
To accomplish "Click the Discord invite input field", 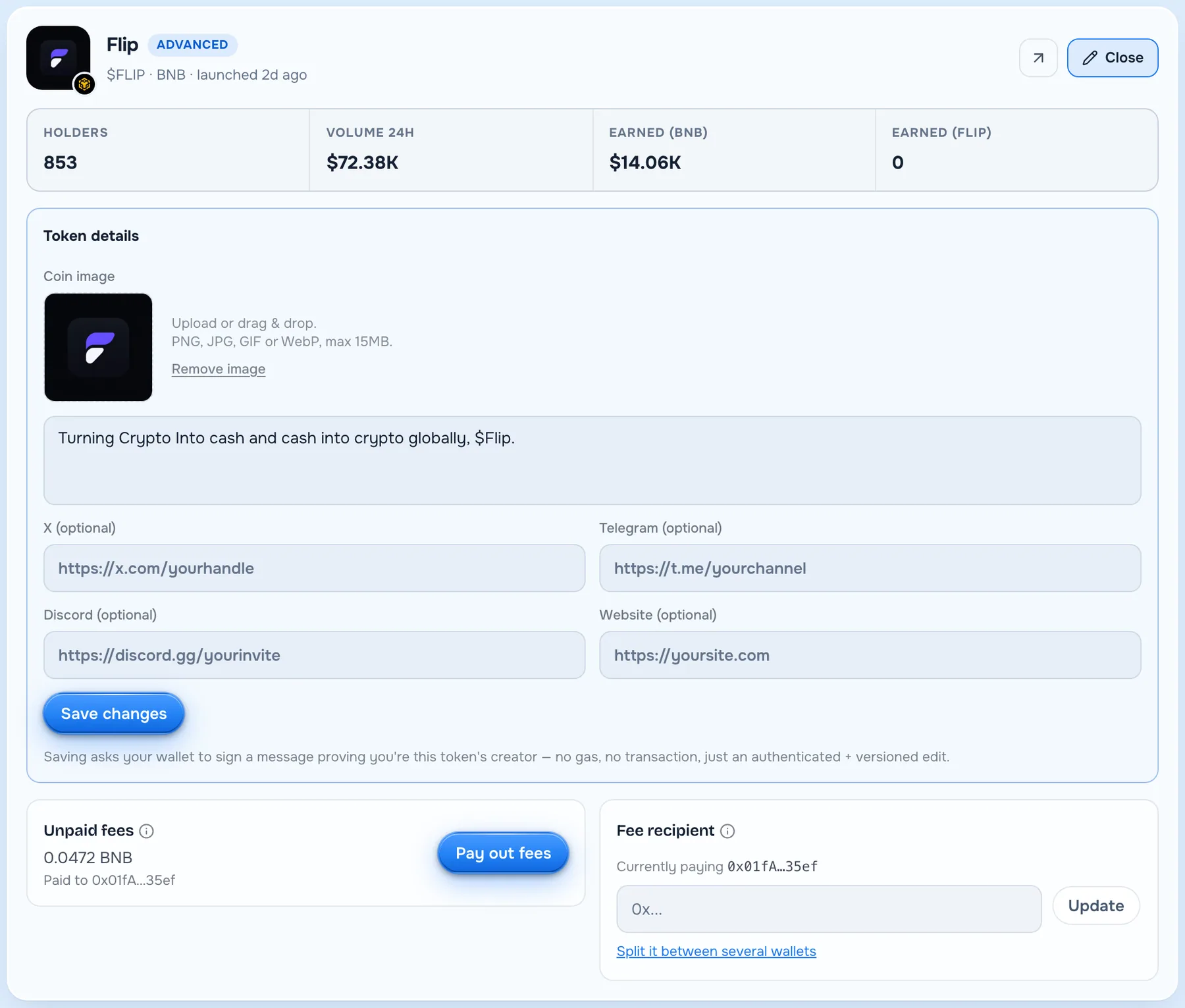I will pyautogui.click(x=314, y=655).
